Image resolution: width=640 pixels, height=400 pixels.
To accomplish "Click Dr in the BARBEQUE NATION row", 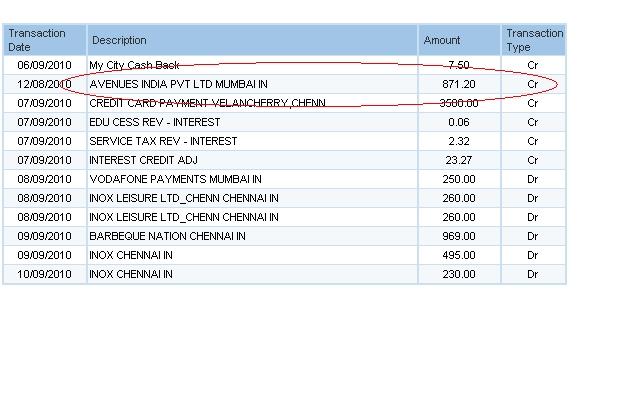I will [x=533, y=236].
